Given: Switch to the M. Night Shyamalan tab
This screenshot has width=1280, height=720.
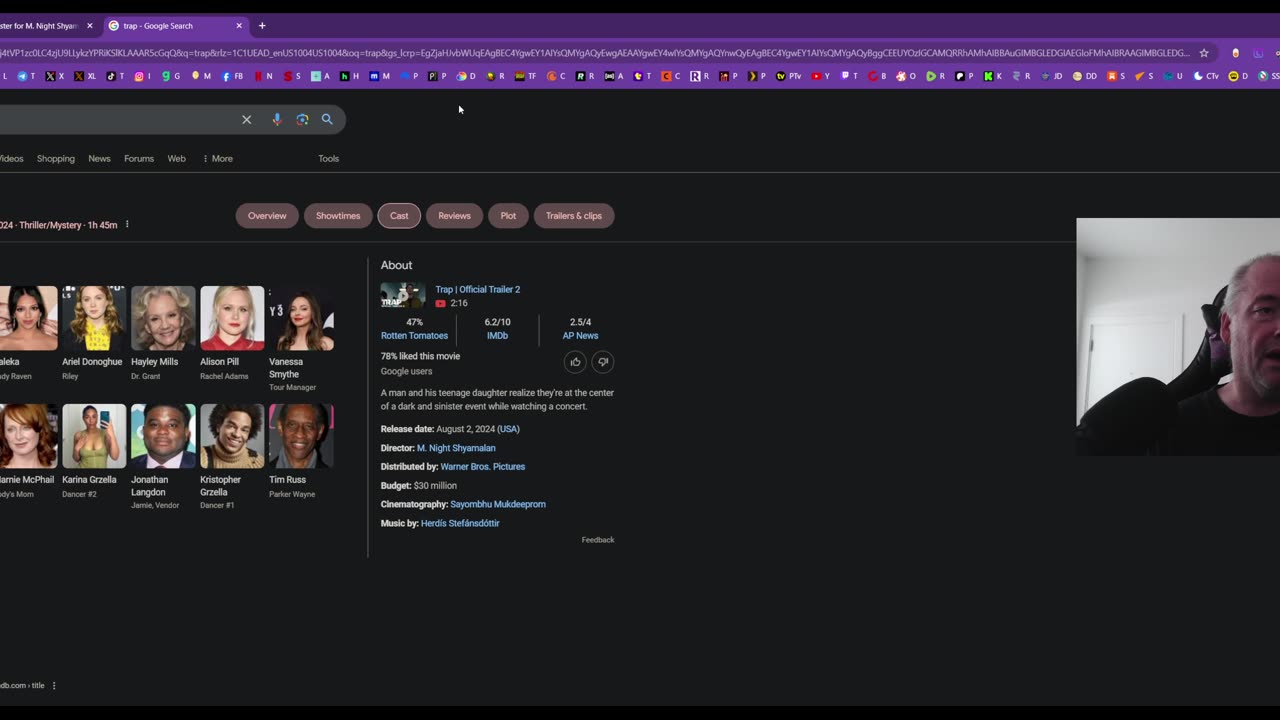Looking at the screenshot, I should point(40,26).
